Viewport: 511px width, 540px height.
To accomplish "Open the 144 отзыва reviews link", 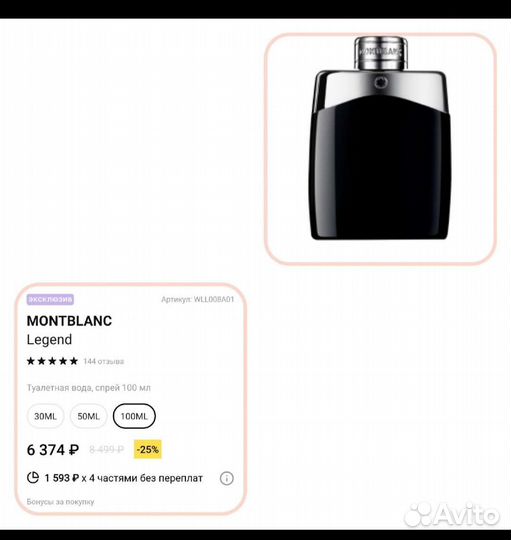I will [x=103, y=361].
